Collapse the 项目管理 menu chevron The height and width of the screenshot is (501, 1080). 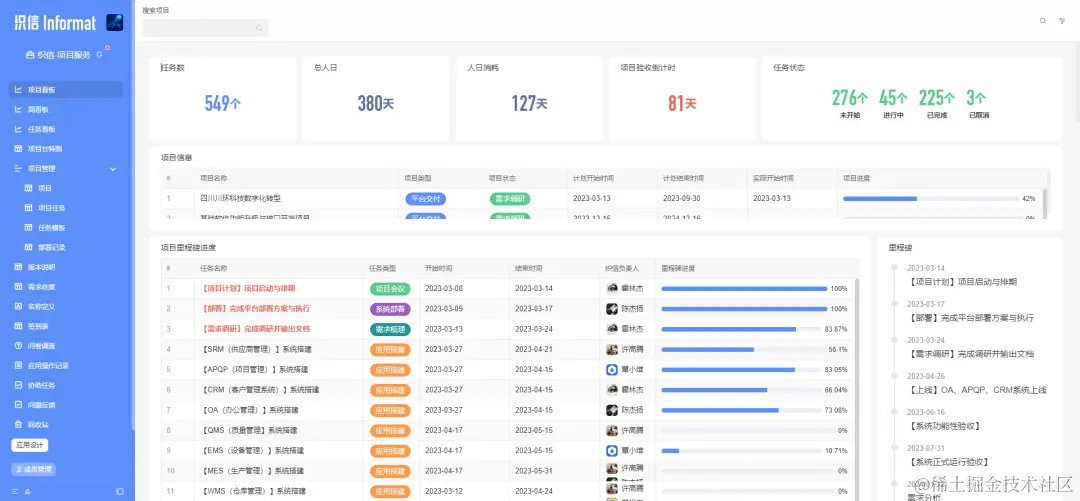click(x=113, y=169)
